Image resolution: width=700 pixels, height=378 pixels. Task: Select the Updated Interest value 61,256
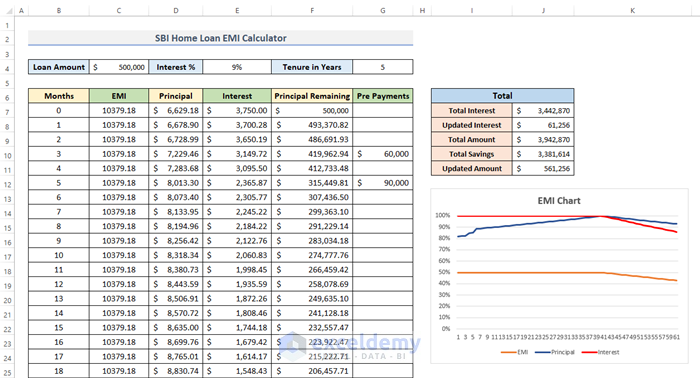[543, 125]
